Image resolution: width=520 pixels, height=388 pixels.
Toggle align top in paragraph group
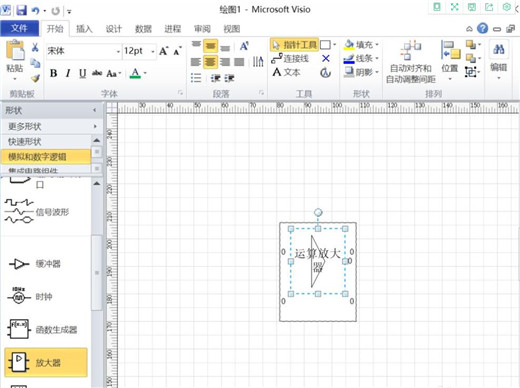point(196,45)
